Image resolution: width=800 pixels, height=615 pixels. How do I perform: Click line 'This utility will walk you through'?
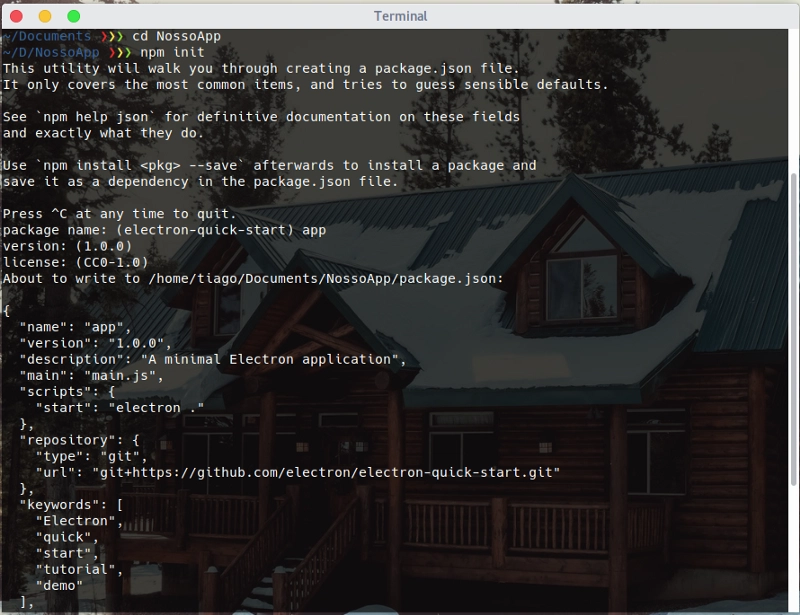pyautogui.click(x=261, y=68)
